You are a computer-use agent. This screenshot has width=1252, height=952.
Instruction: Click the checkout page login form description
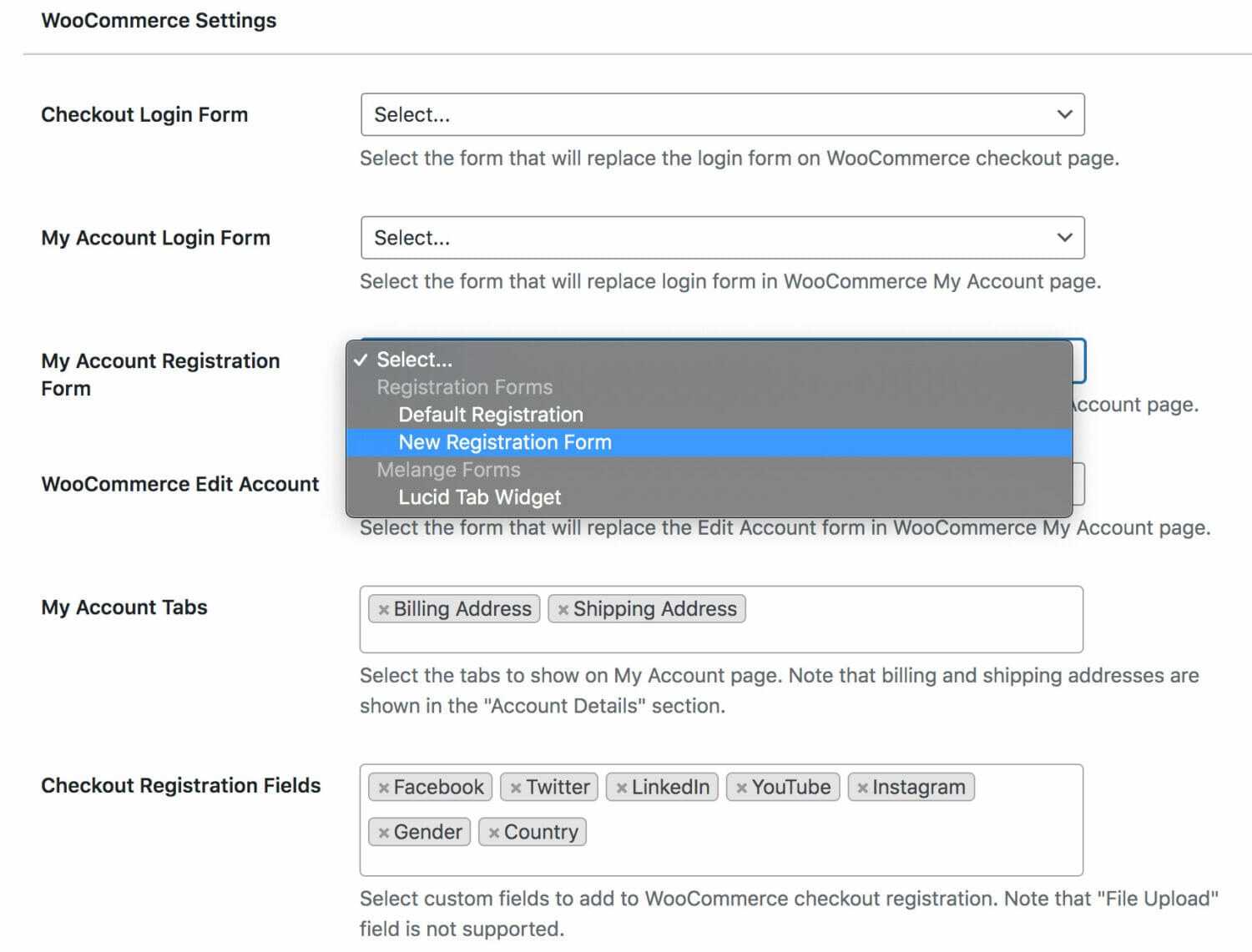click(x=740, y=159)
